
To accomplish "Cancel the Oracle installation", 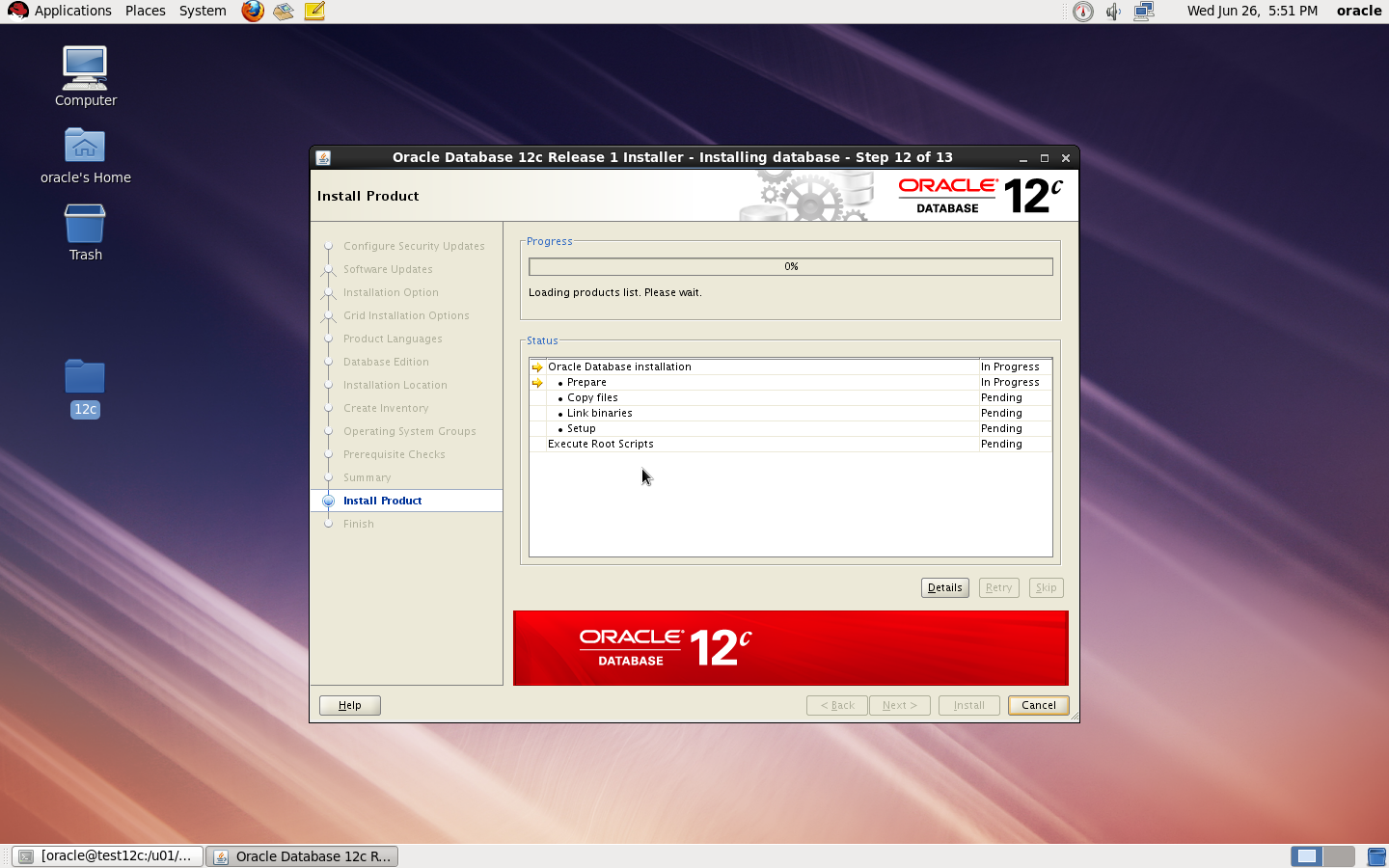I will [x=1038, y=705].
